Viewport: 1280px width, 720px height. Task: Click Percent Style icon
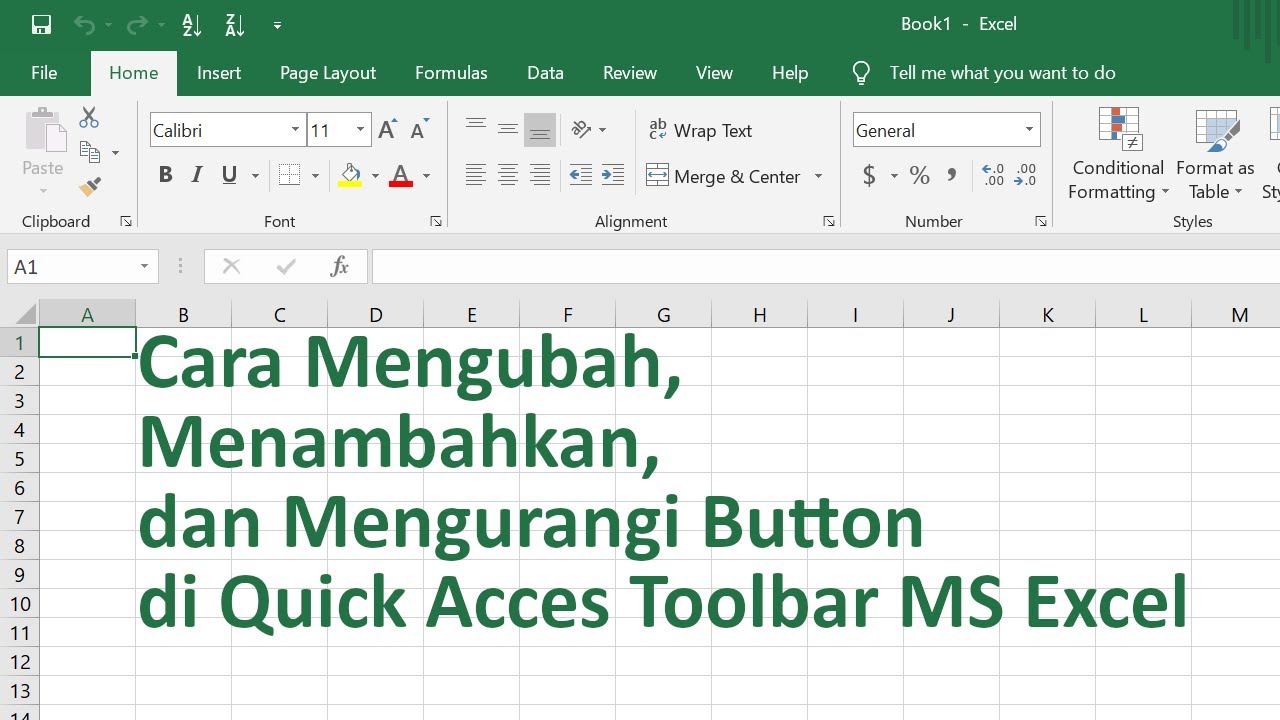[x=920, y=176]
